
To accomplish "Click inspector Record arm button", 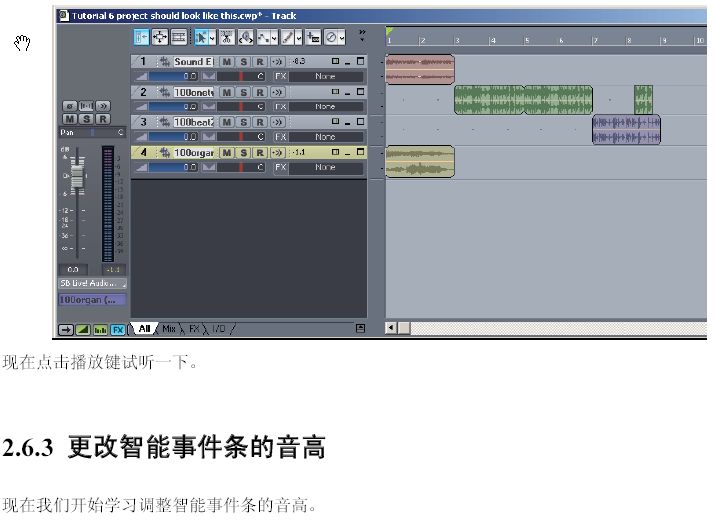I will coord(103,119).
